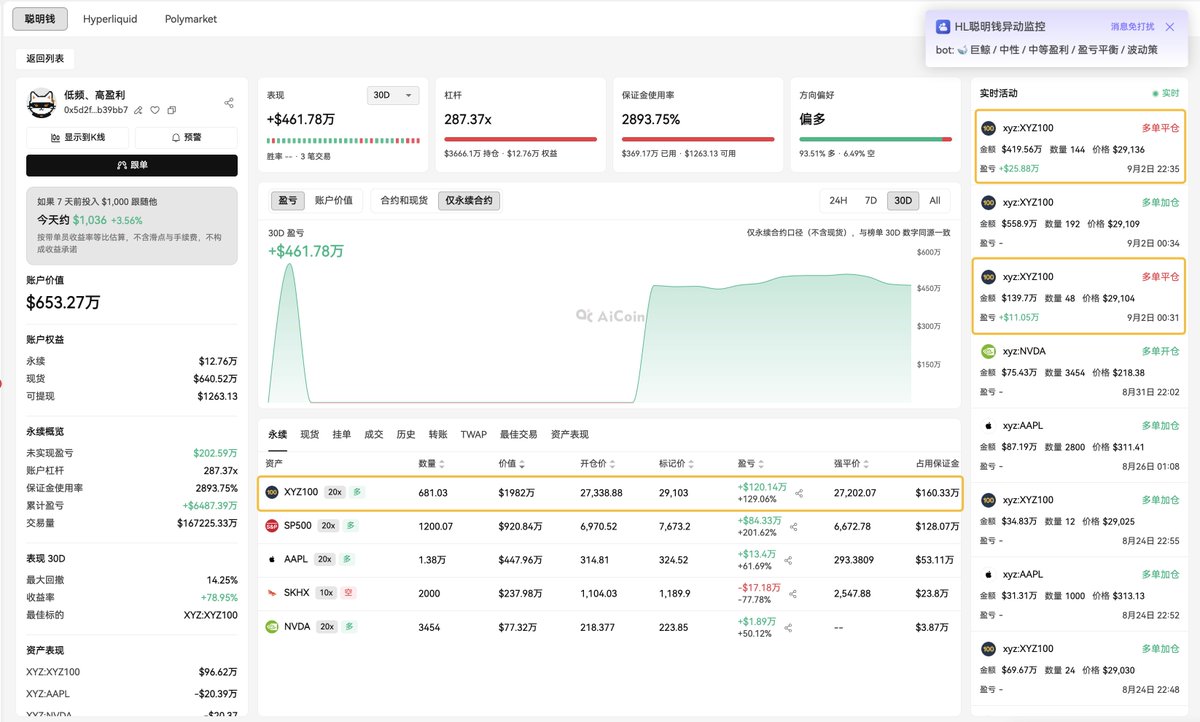Click the win-rate streak strip under +$461.78万

click(343, 139)
